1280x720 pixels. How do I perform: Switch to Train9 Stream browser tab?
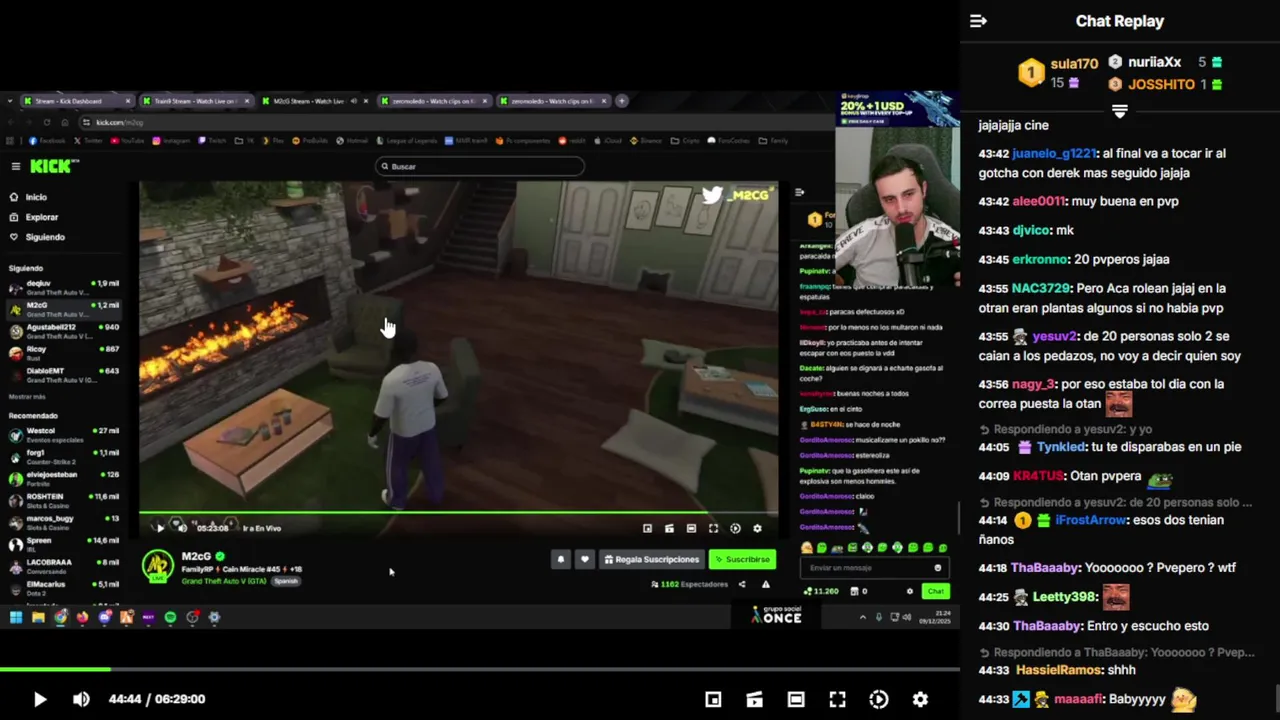click(195, 101)
